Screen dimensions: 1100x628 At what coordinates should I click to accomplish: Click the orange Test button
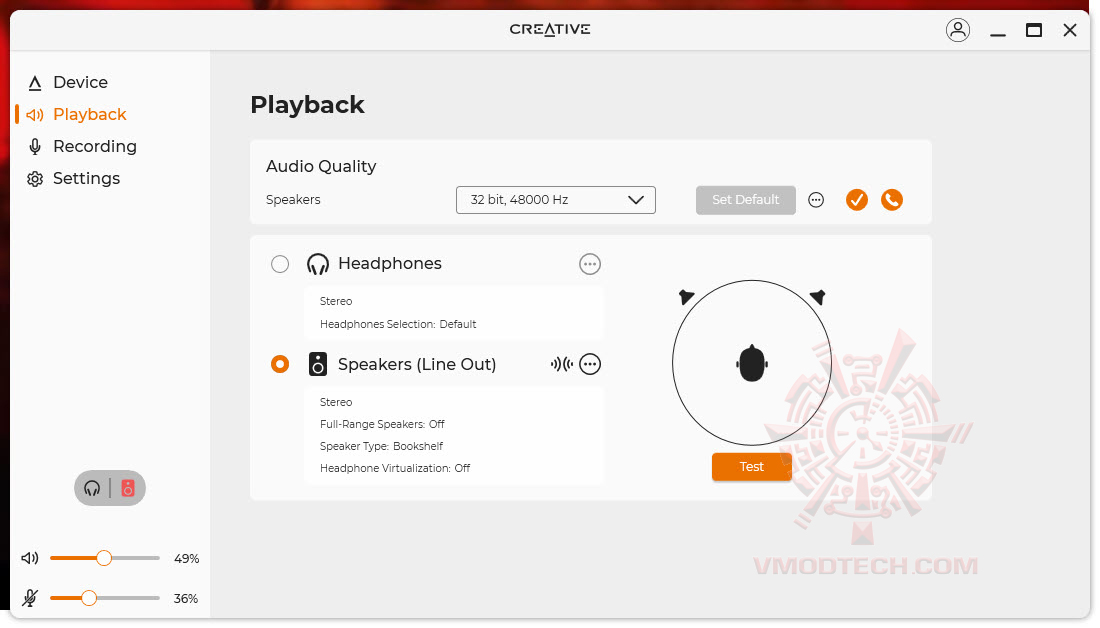point(751,467)
